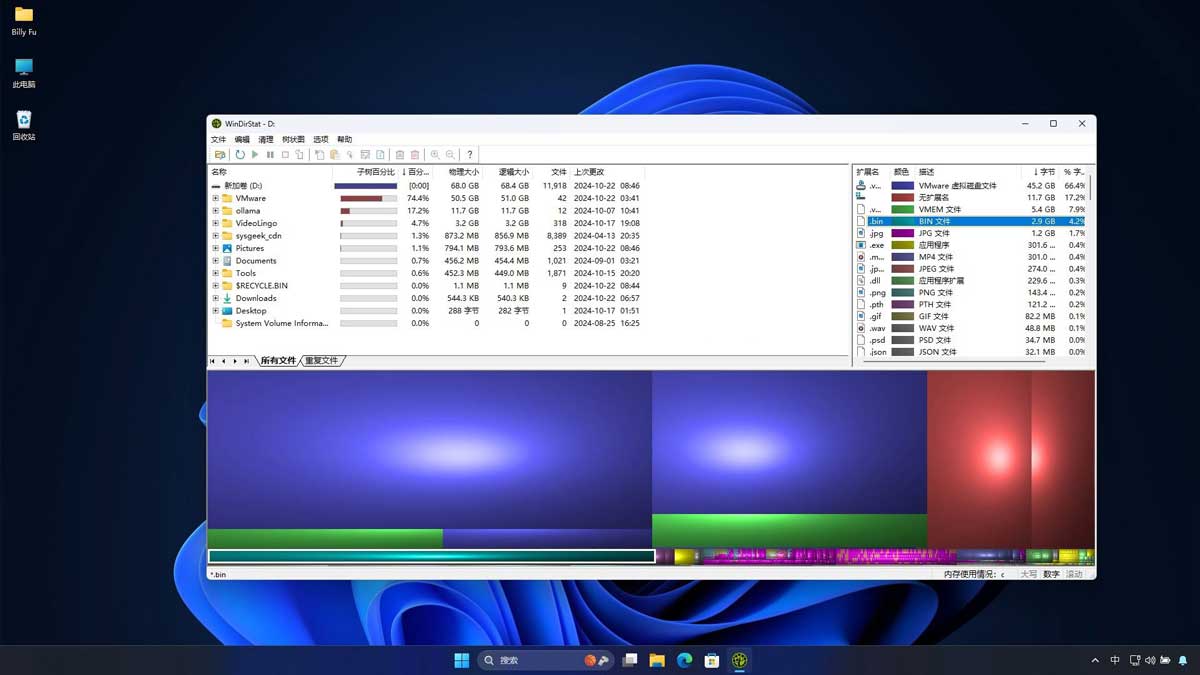
Task: Open the 清理 menu
Action: click(x=266, y=139)
